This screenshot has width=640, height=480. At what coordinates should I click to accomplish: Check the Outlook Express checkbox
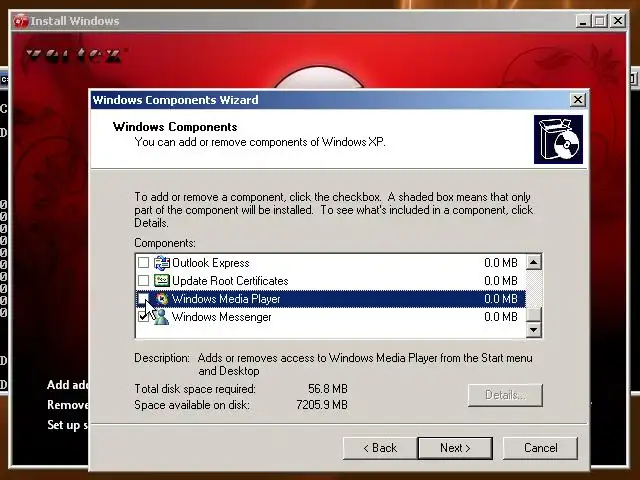[143, 262]
